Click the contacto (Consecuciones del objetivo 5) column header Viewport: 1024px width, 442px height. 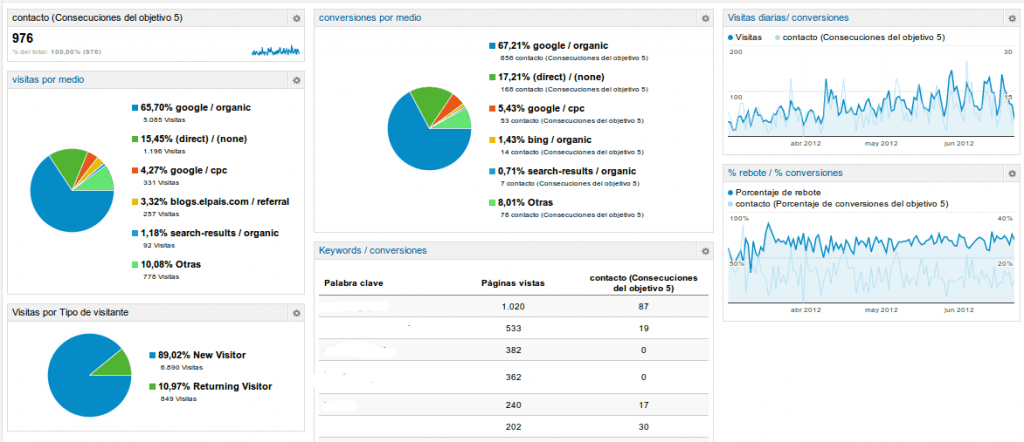(643, 283)
